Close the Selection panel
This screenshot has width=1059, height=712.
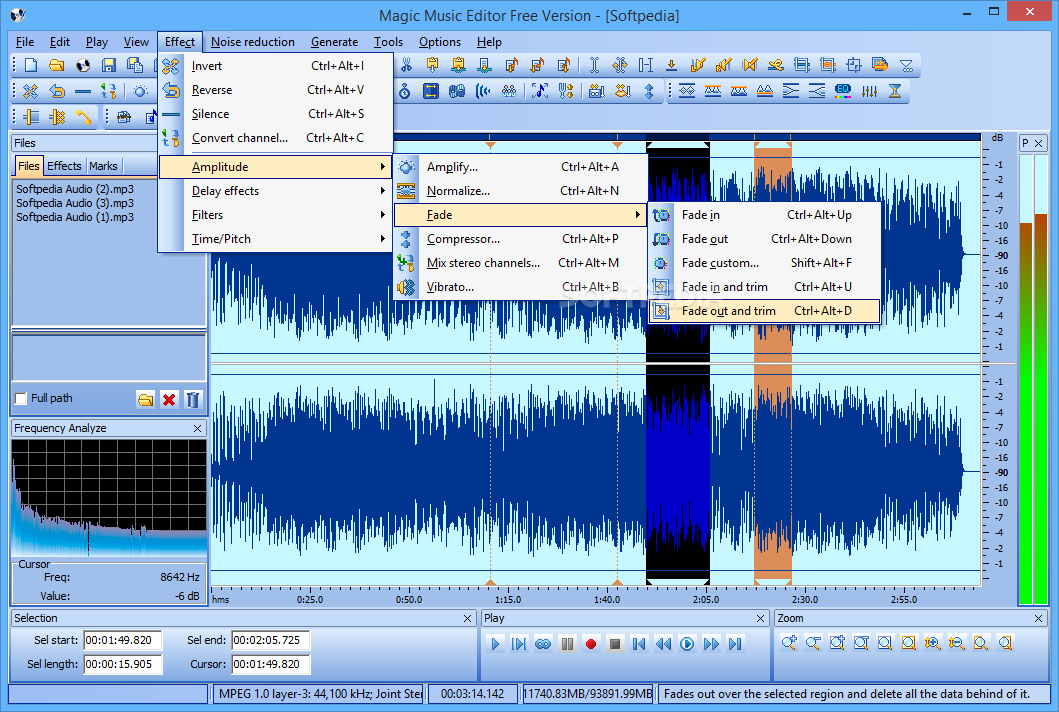pyautogui.click(x=467, y=618)
